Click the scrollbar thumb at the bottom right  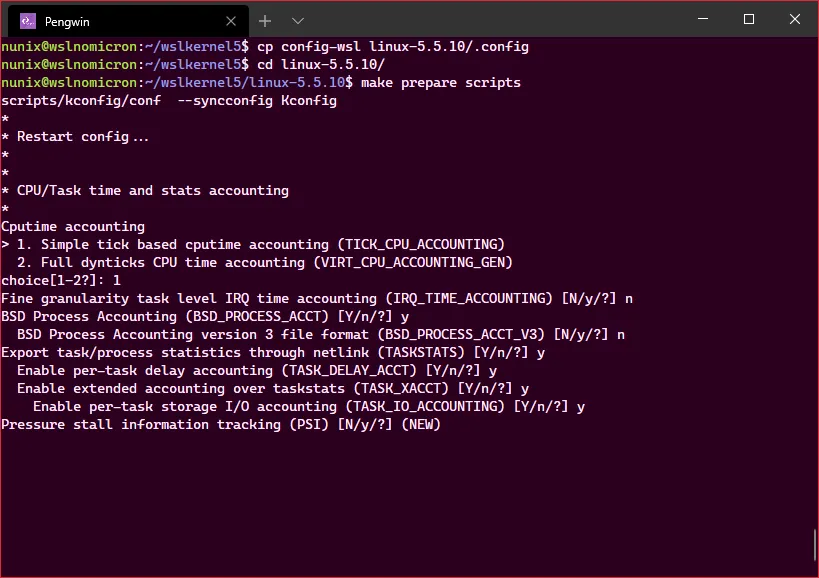coord(814,546)
